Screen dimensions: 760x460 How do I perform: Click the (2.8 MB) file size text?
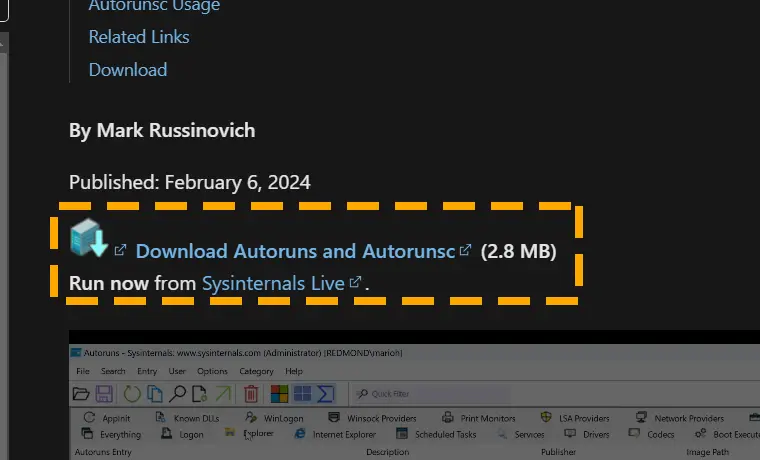(519, 251)
